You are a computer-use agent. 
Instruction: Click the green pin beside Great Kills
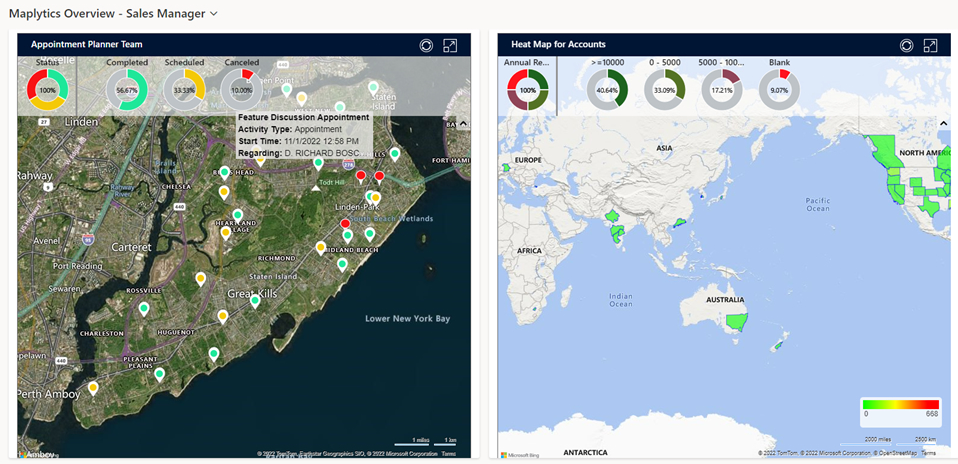pyautogui.click(x=255, y=301)
